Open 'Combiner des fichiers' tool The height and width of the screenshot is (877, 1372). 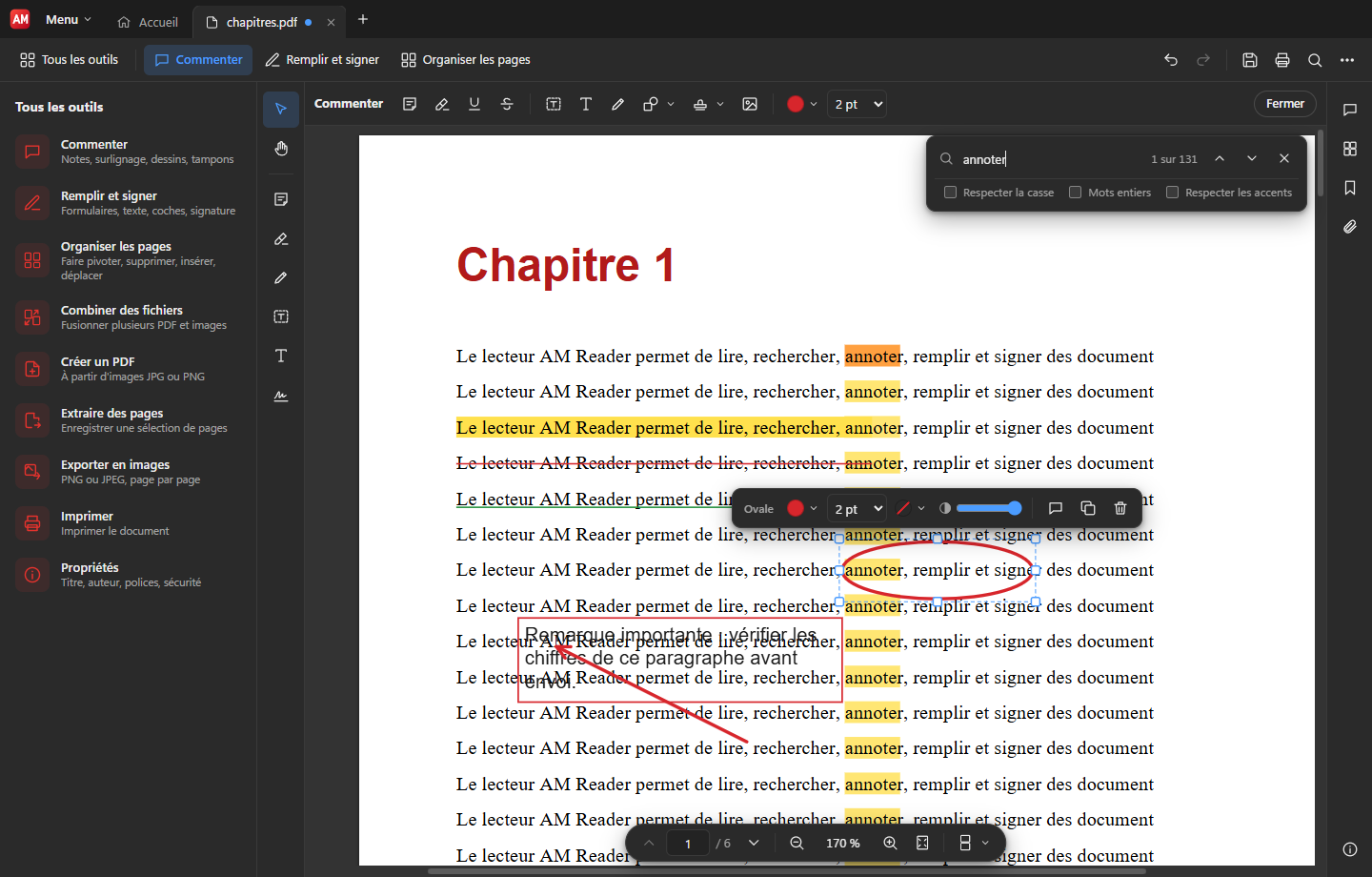tap(129, 317)
